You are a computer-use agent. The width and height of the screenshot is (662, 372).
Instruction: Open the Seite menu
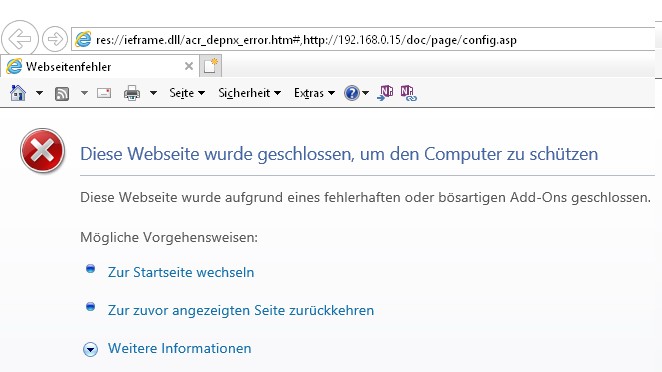[x=187, y=93]
